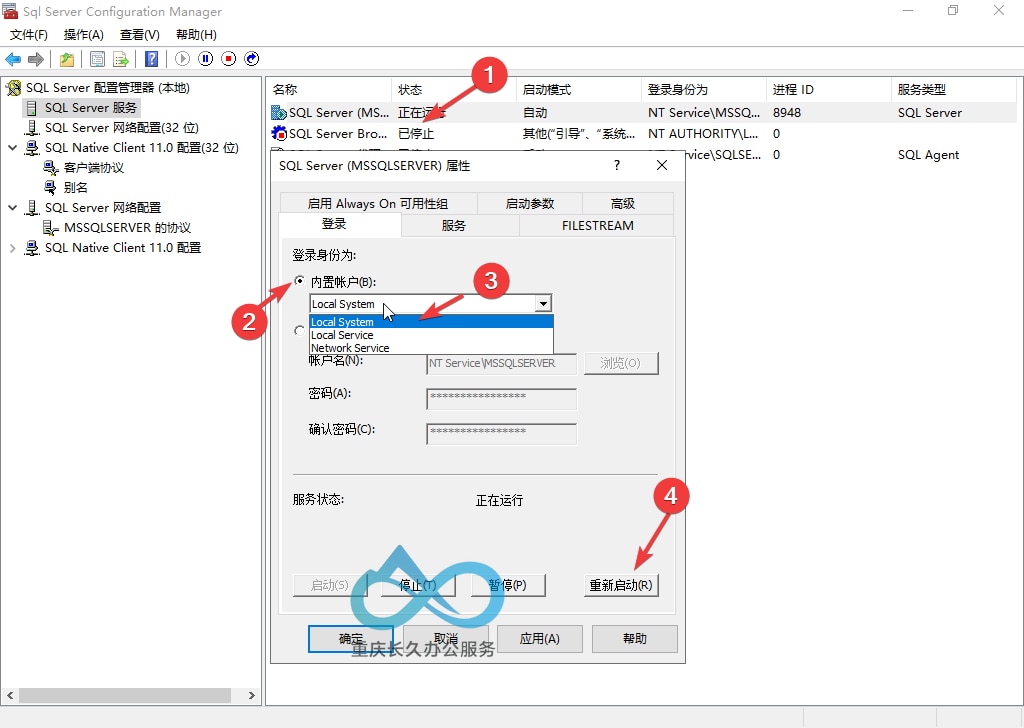Open the 操作(A) menu
Viewport: 1024px width, 728px height.
click(84, 35)
